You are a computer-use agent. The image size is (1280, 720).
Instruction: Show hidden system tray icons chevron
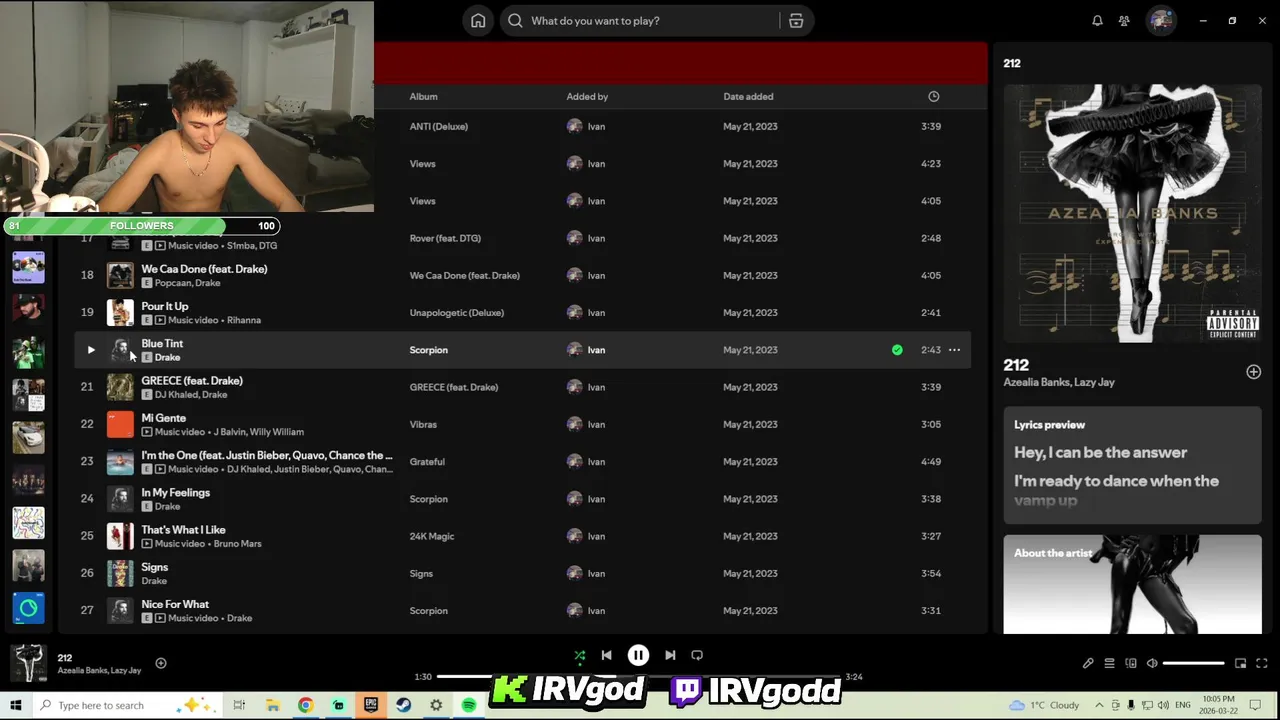pos(1098,705)
